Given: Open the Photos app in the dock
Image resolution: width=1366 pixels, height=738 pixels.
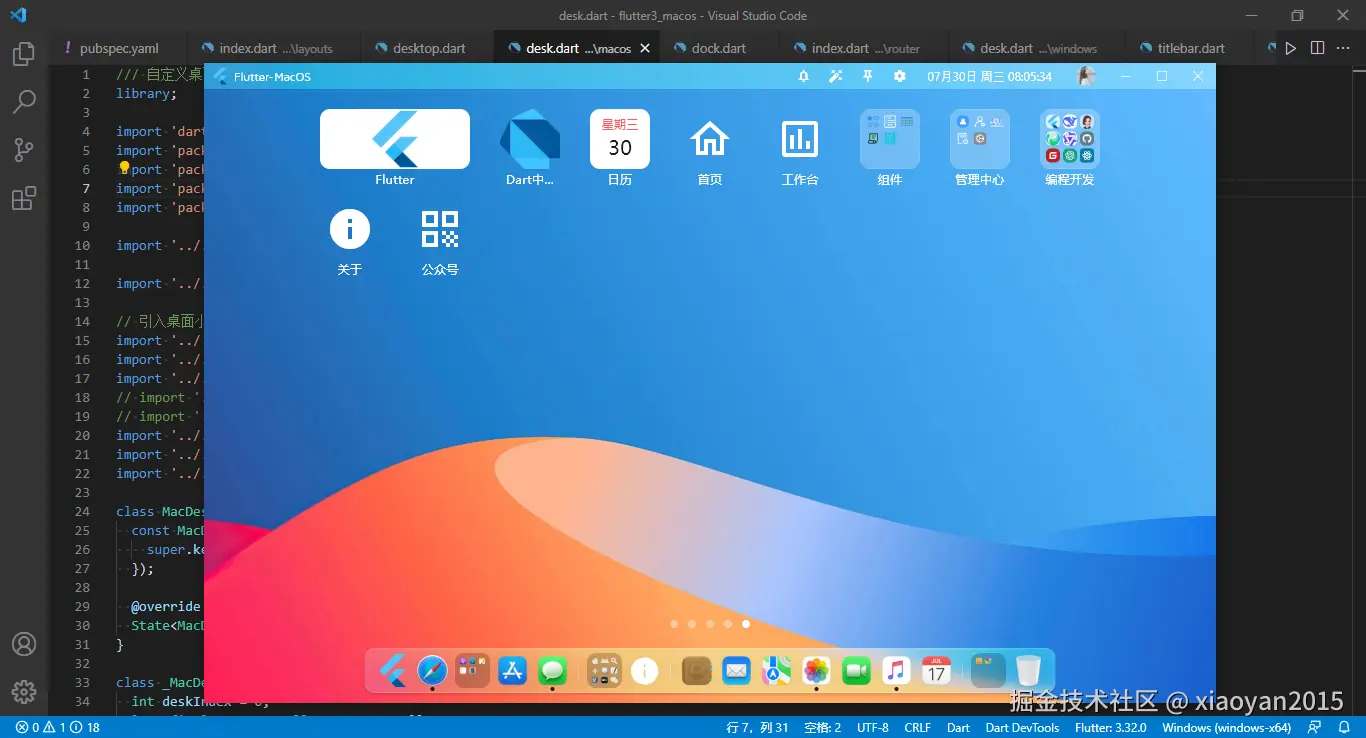Looking at the screenshot, I should [x=816, y=670].
